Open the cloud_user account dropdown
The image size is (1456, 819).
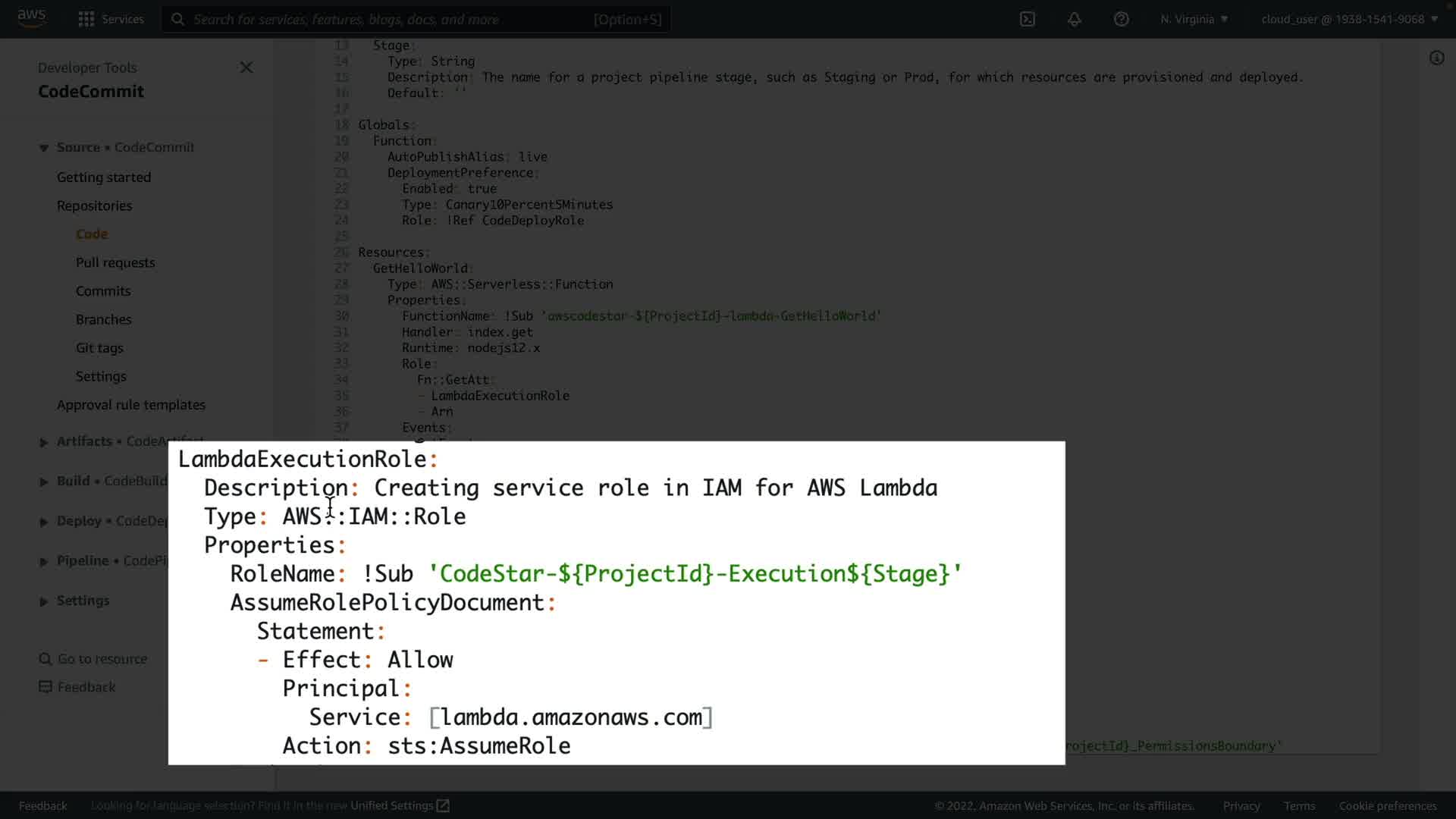1349,19
